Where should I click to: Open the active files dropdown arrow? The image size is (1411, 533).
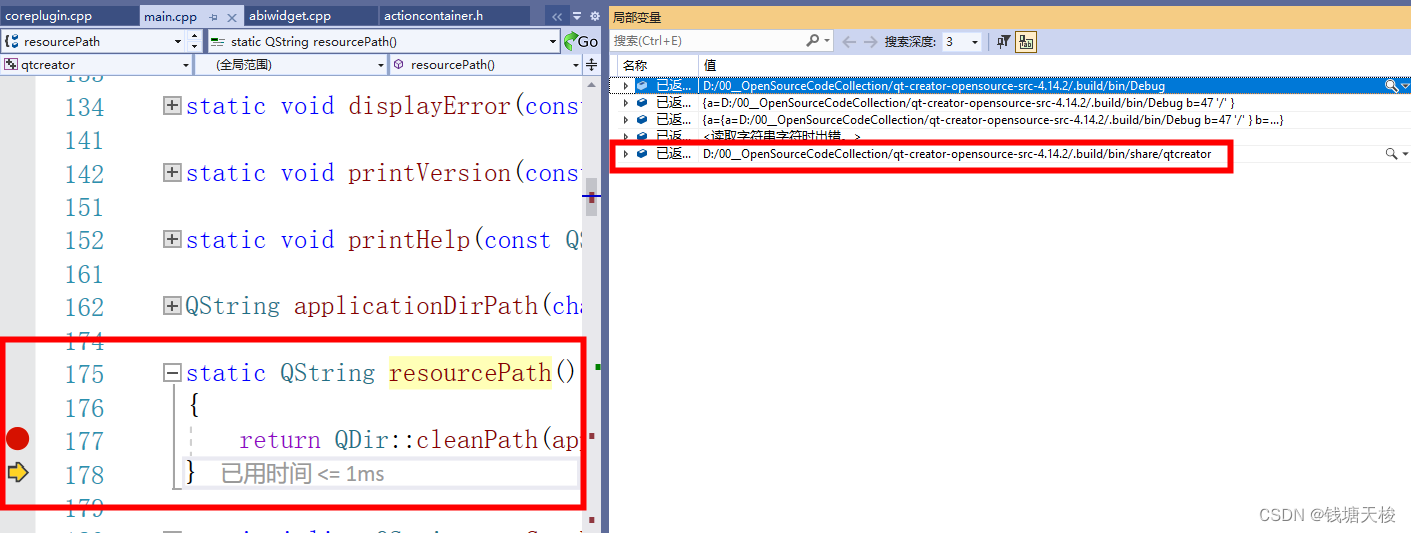coord(577,17)
